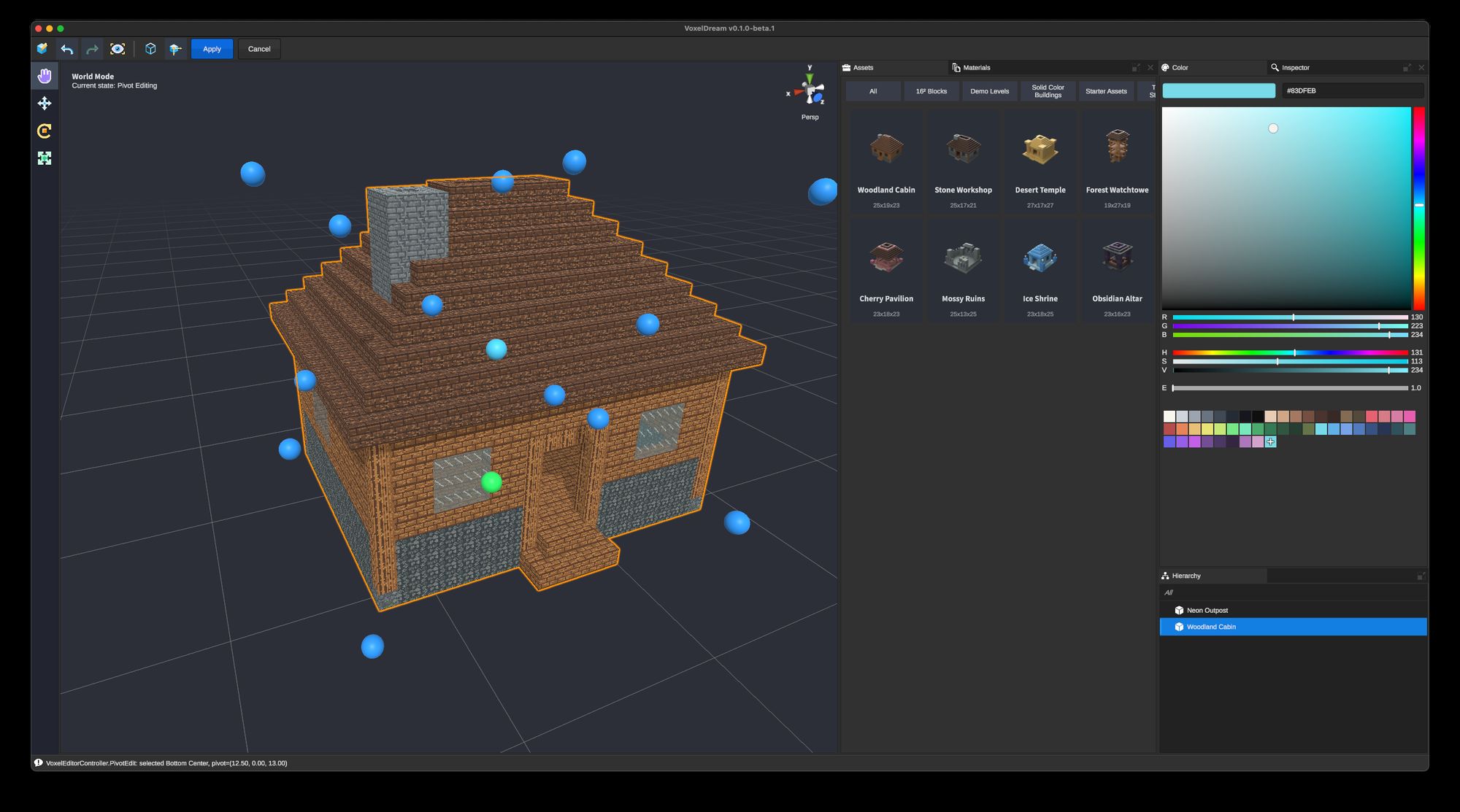The width and height of the screenshot is (1460, 812).
Task: Click the current color preview swatch
Action: [x=1219, y=90]
